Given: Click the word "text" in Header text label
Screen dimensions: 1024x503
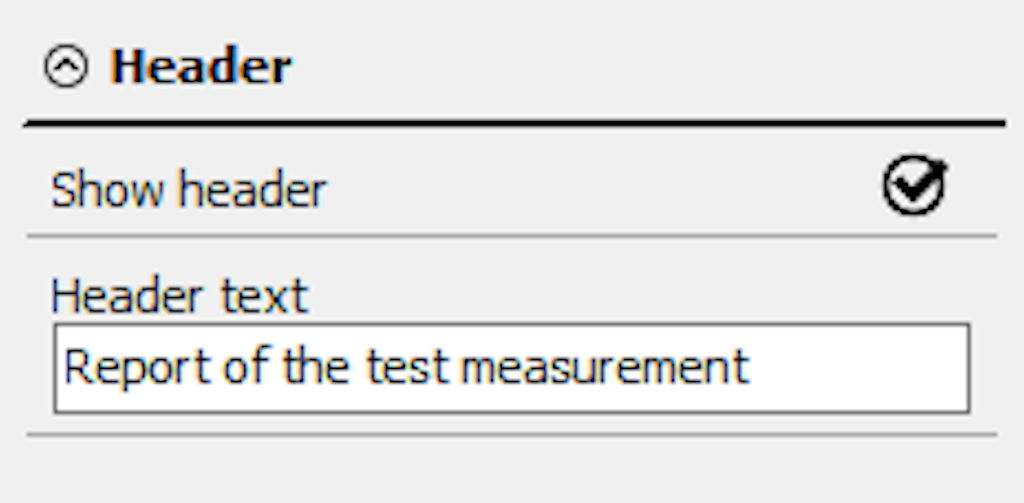Looking at the screenshot, I should coord(264,297).
